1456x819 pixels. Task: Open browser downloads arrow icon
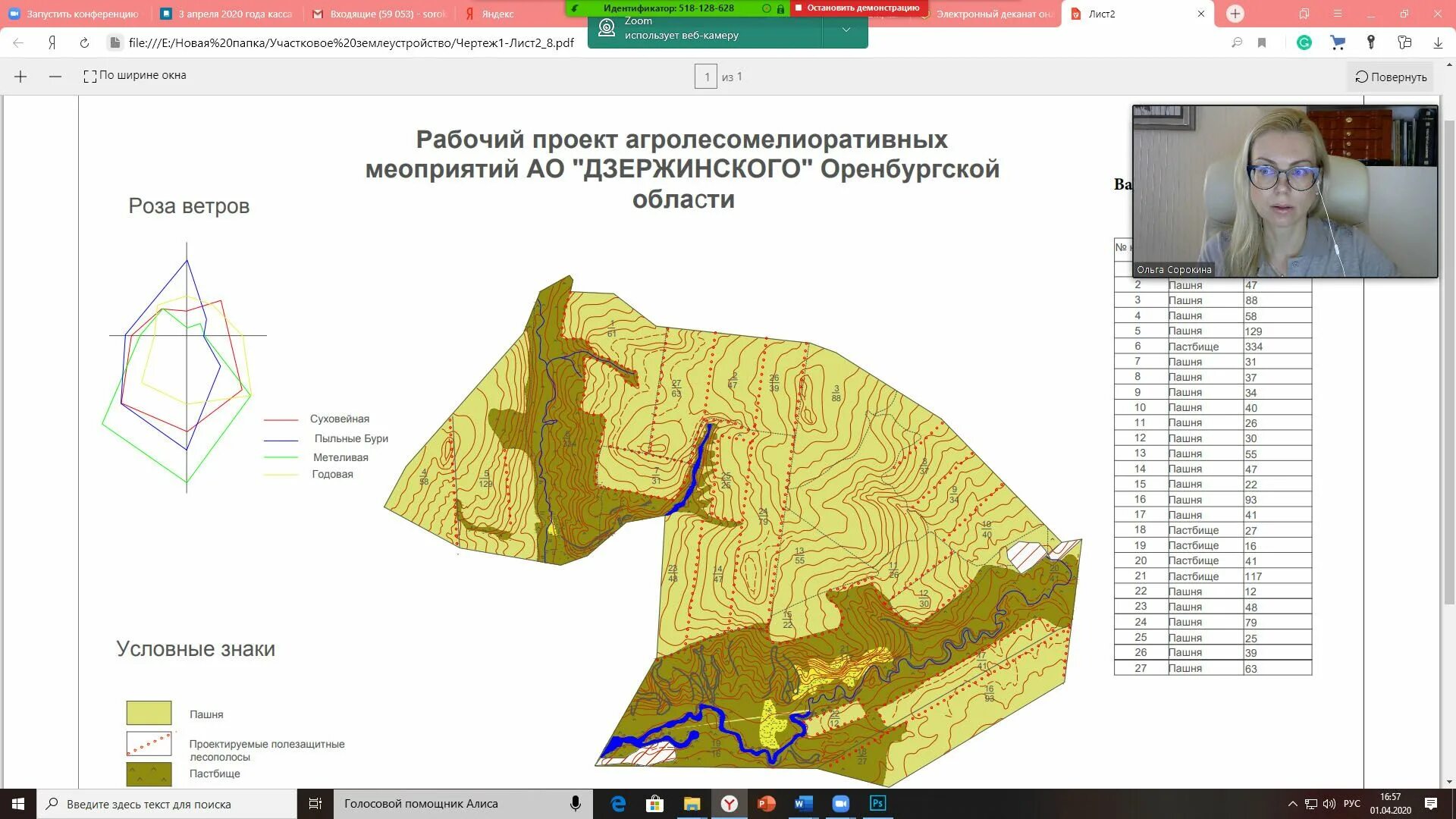1438,43
